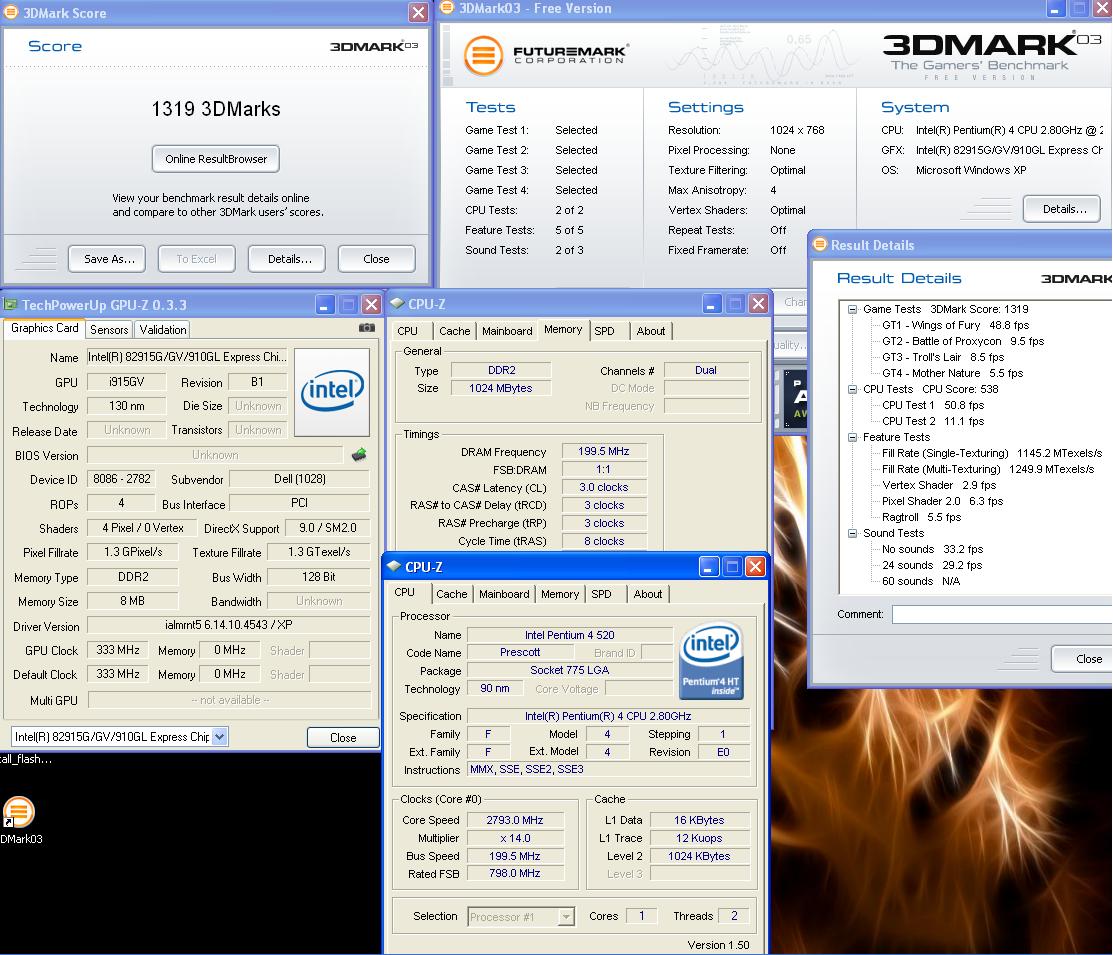The image size is (1113, 955).
Task: Open the Memory tab in front CPU-Z
Action: coord(560,594)
